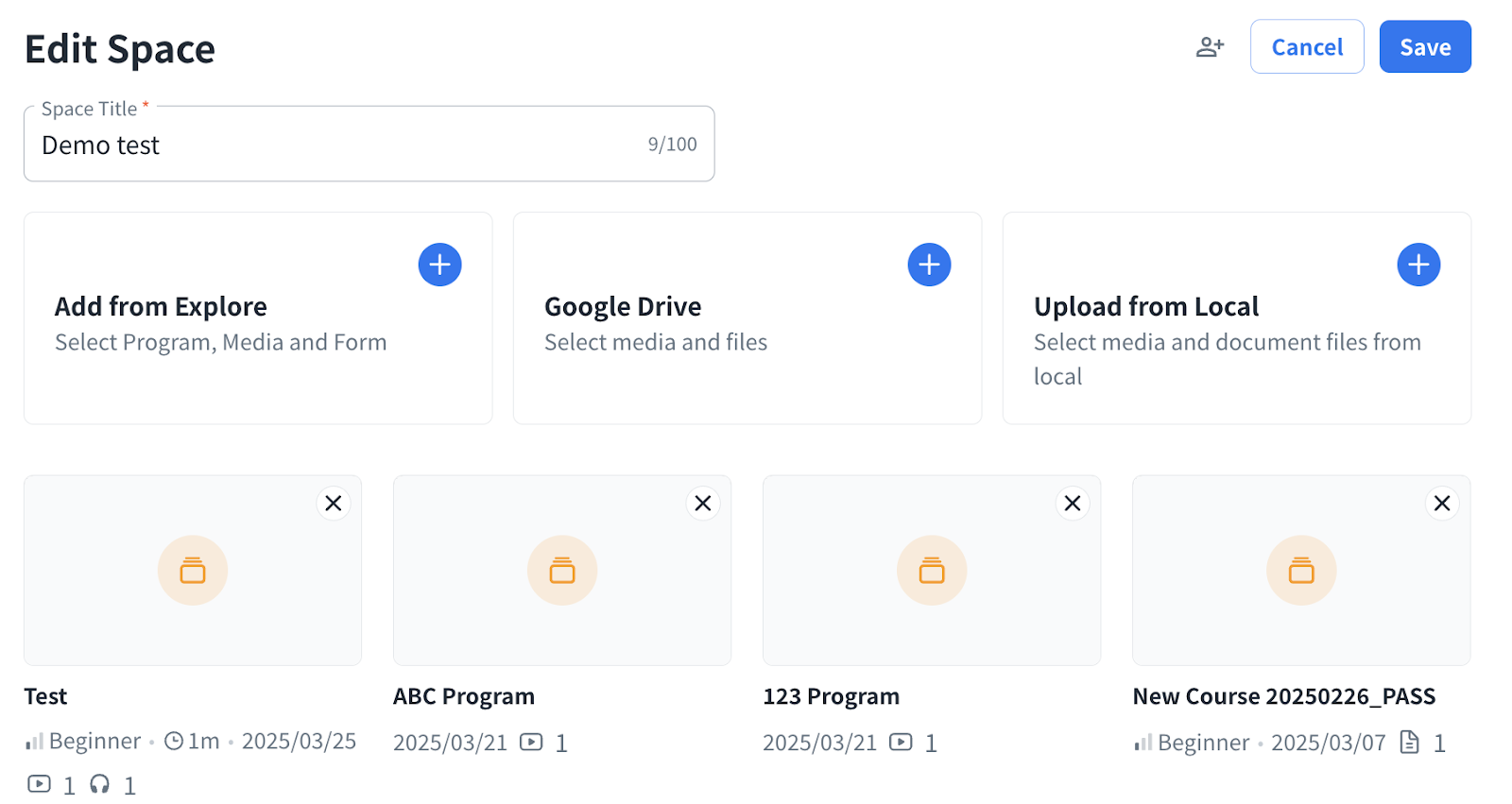
Task: Click the add member icon
Action: [1210, 47]
